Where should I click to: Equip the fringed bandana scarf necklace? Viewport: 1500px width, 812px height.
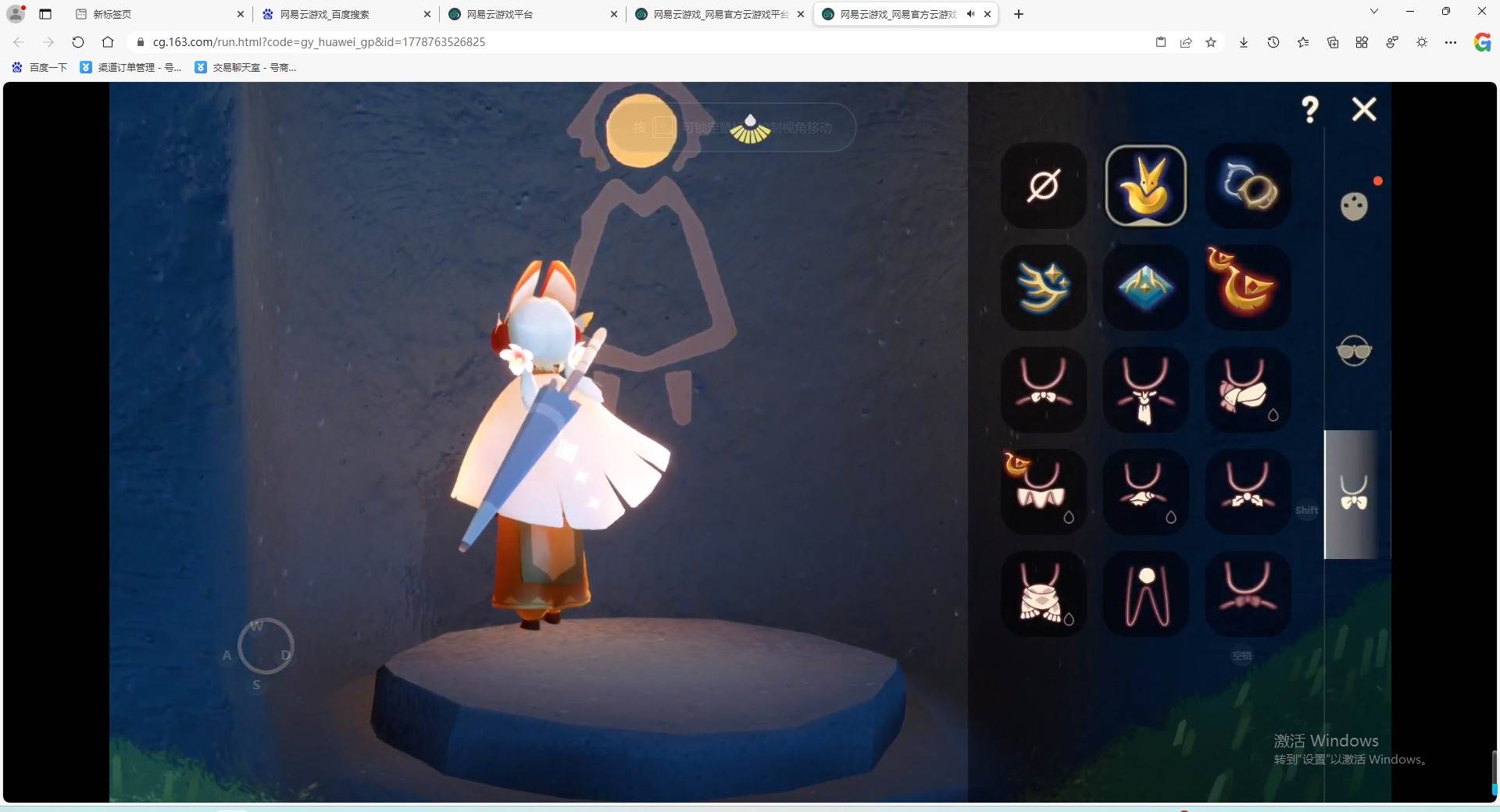tap(1044, 594)
